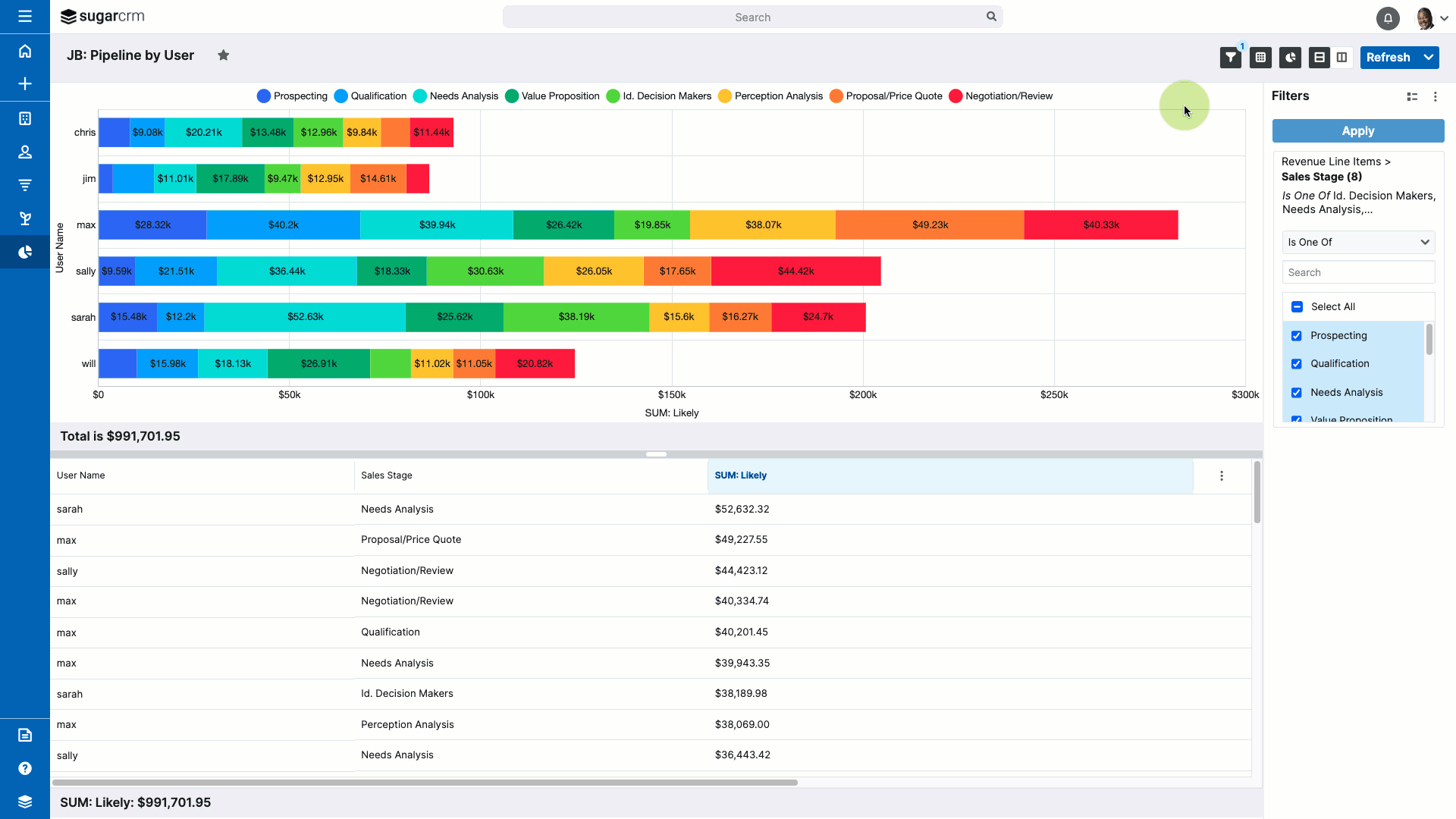This screenshot has height=819, width=1456.
Task: Open the filter funnel icon in toolbar
Action: point(1230,58)
